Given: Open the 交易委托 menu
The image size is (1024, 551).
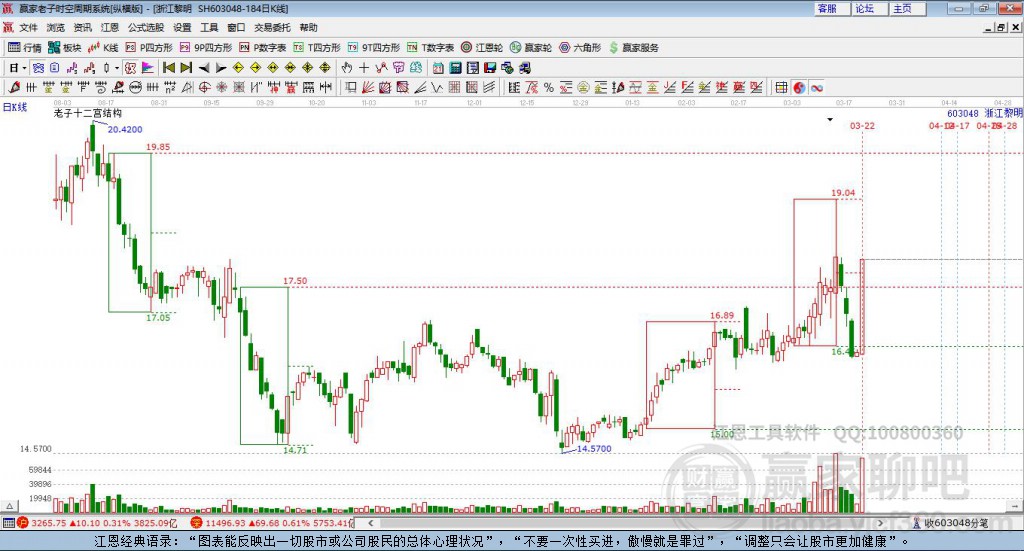Looking at the screenshot, I should [272, 27].
